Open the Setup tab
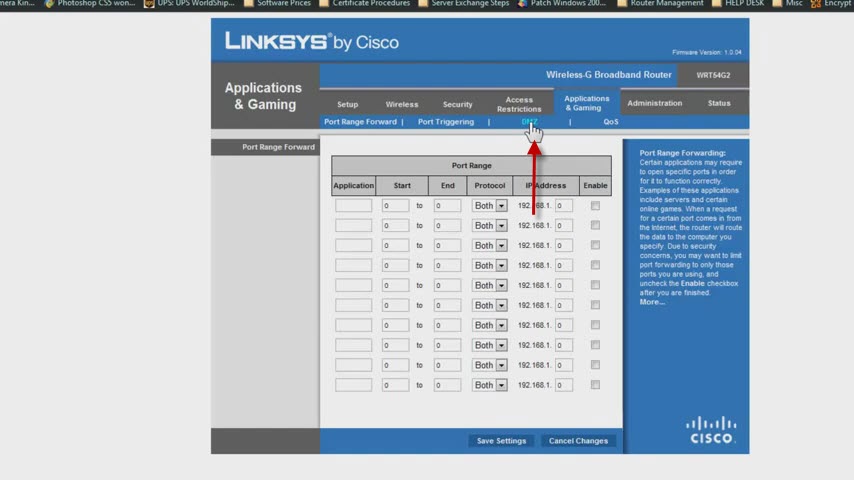This screenshot has width=854, height=480. [x=347, y=104]
